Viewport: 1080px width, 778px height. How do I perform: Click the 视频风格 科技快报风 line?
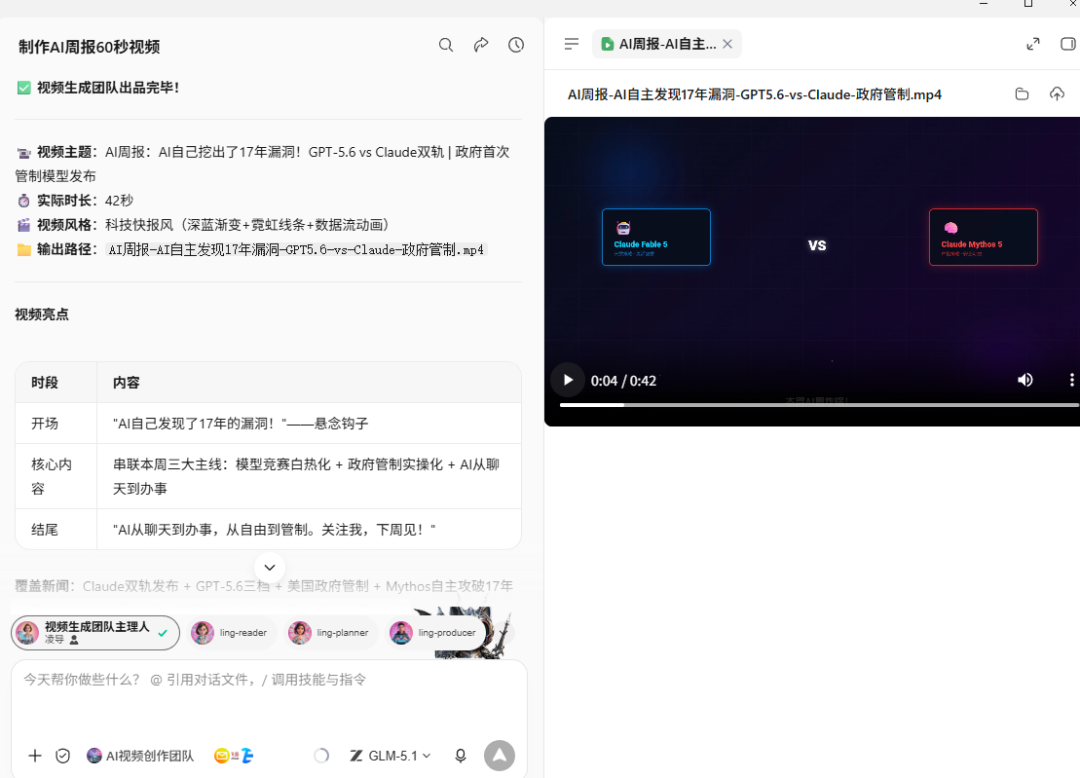(x=204, y=225)
